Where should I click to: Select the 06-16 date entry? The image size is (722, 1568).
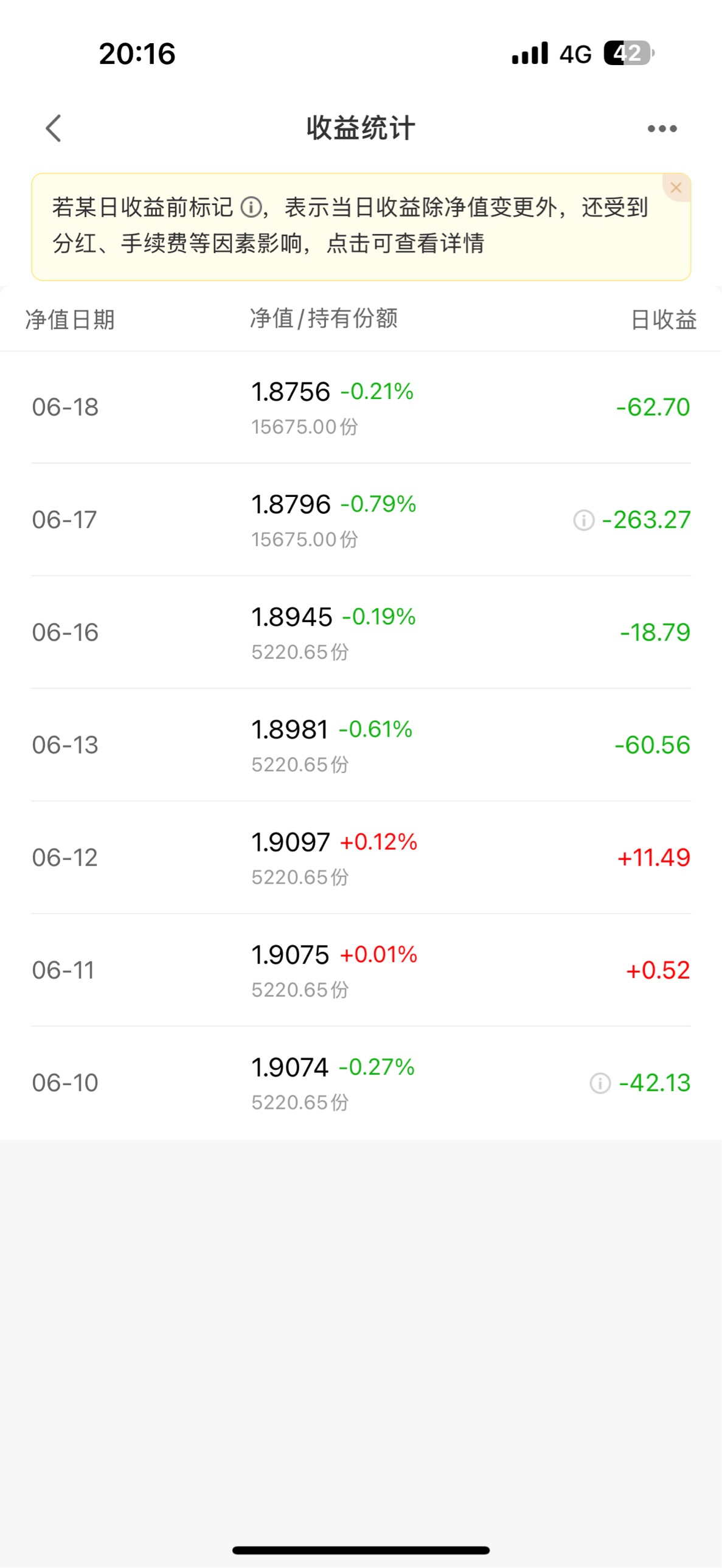tap(65, 633)
